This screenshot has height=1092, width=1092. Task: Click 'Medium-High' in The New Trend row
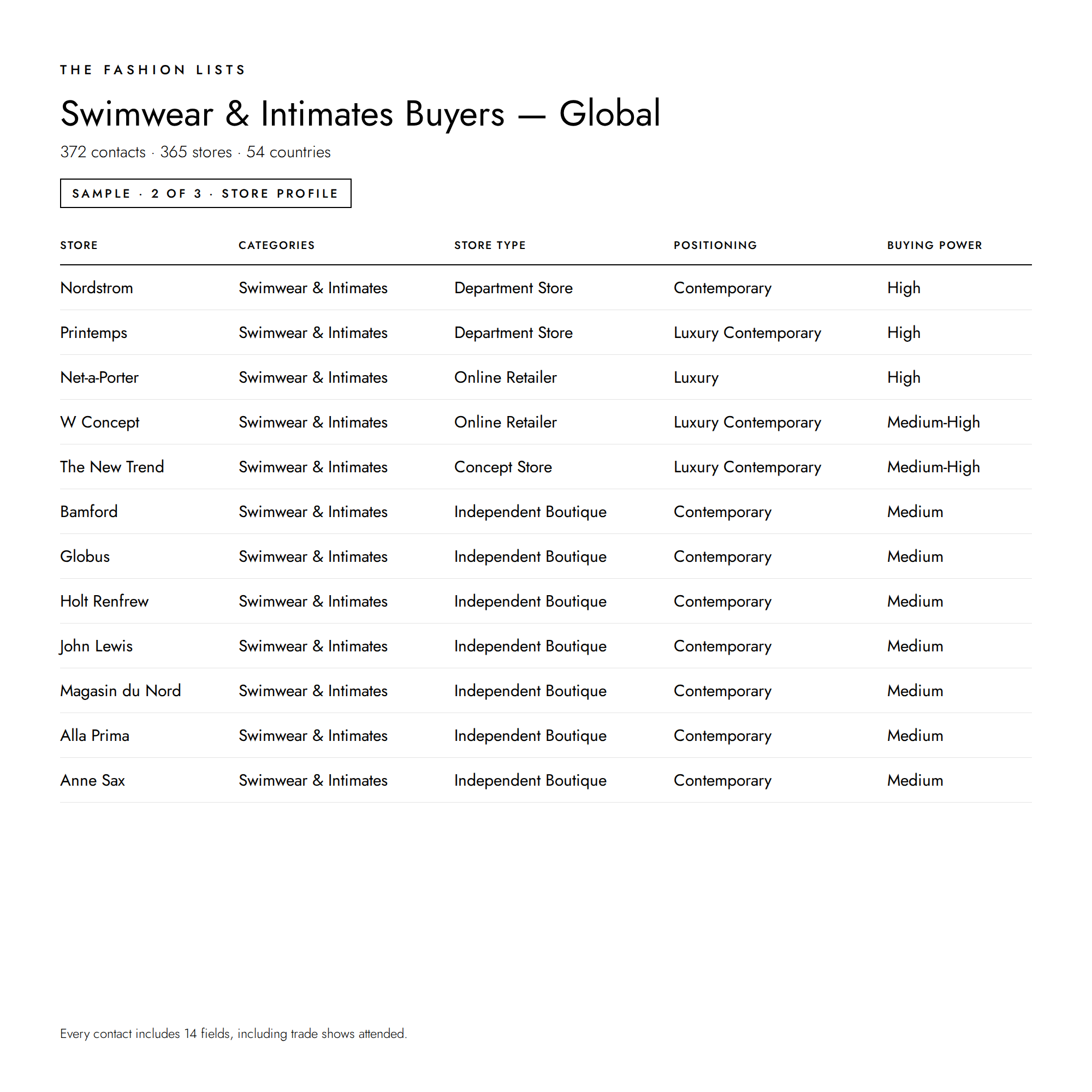point(933,467)
